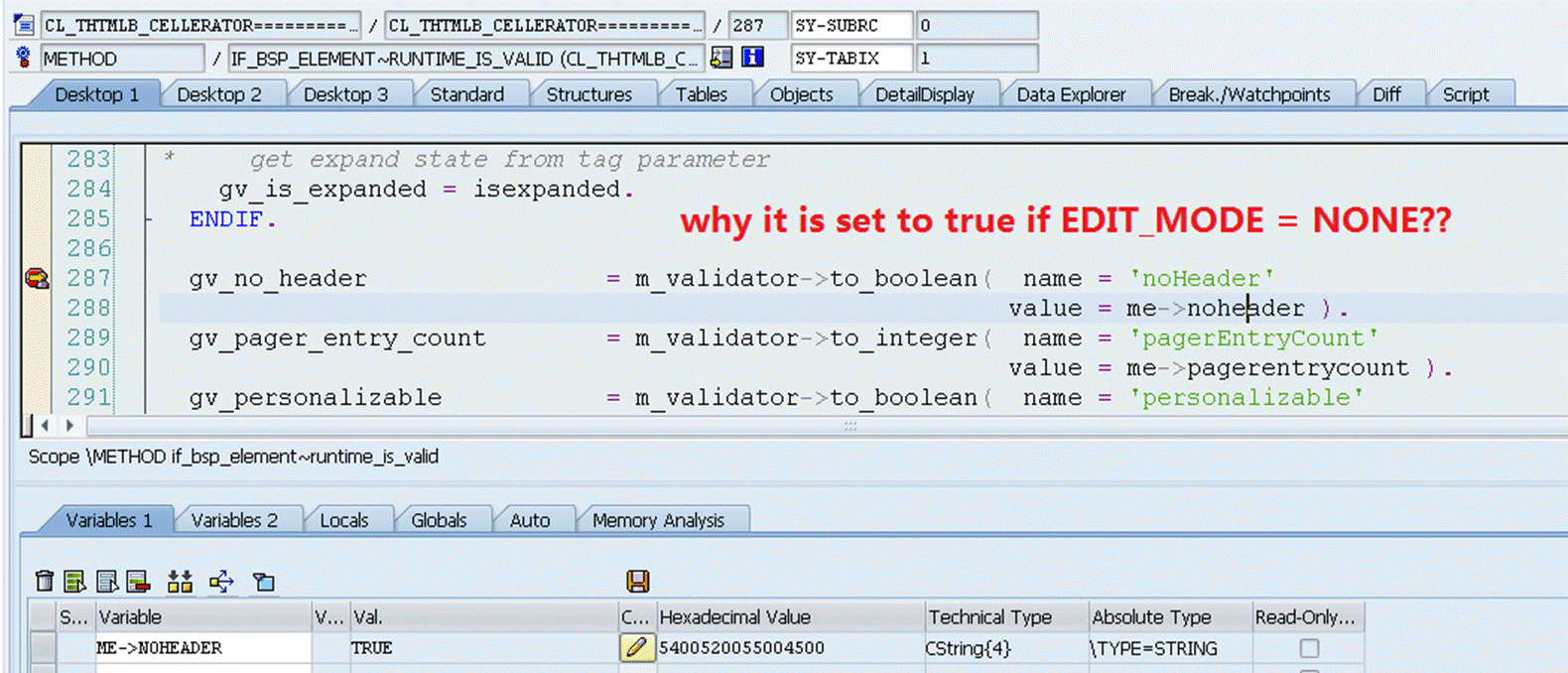The image size is (1568, 673).
Task: Go to the Break./Watchpoints tab
Action: click(1248, 94)
